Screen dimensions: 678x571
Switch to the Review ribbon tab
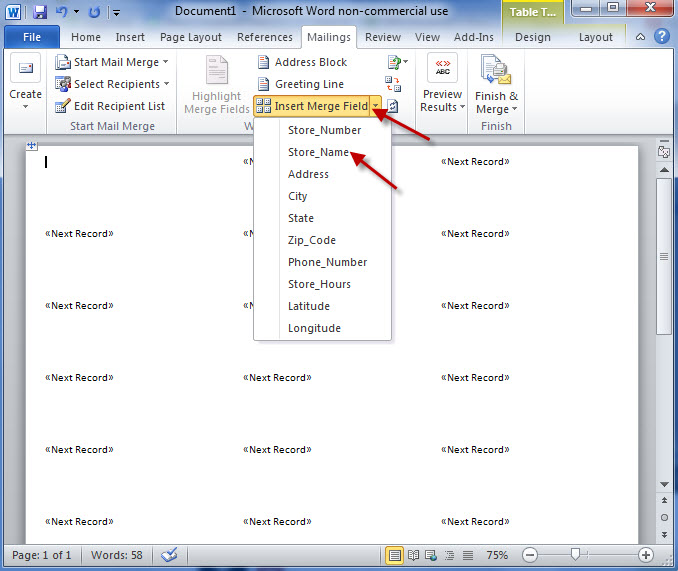[383, 38]
